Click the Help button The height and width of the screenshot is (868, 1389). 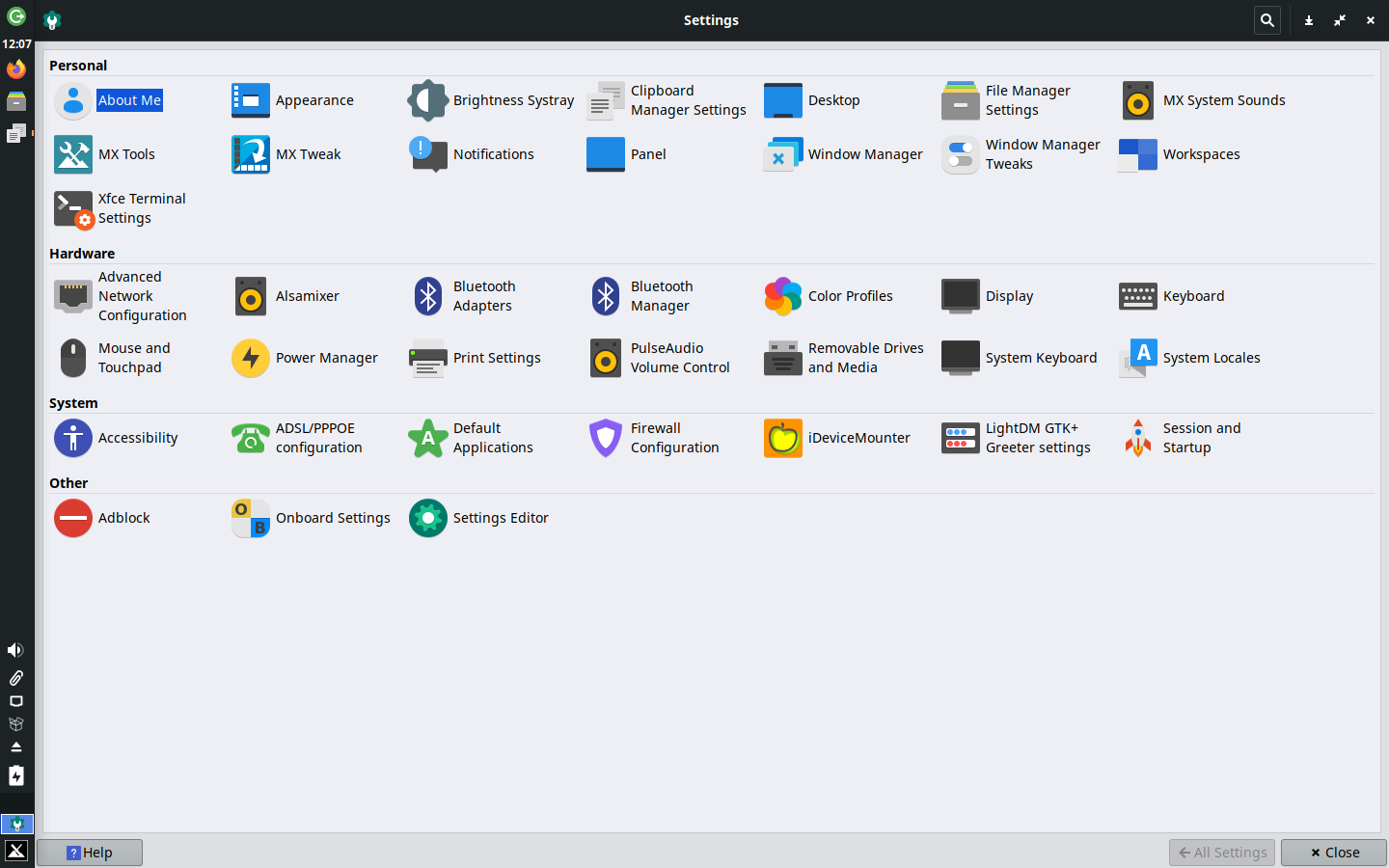point(90,853)
